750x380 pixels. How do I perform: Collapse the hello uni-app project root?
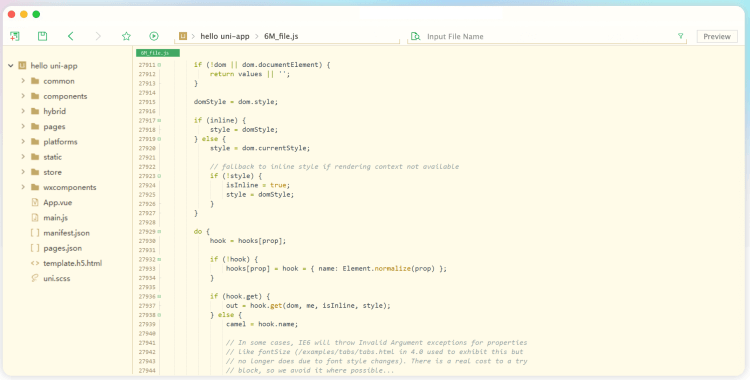[11, 66]
